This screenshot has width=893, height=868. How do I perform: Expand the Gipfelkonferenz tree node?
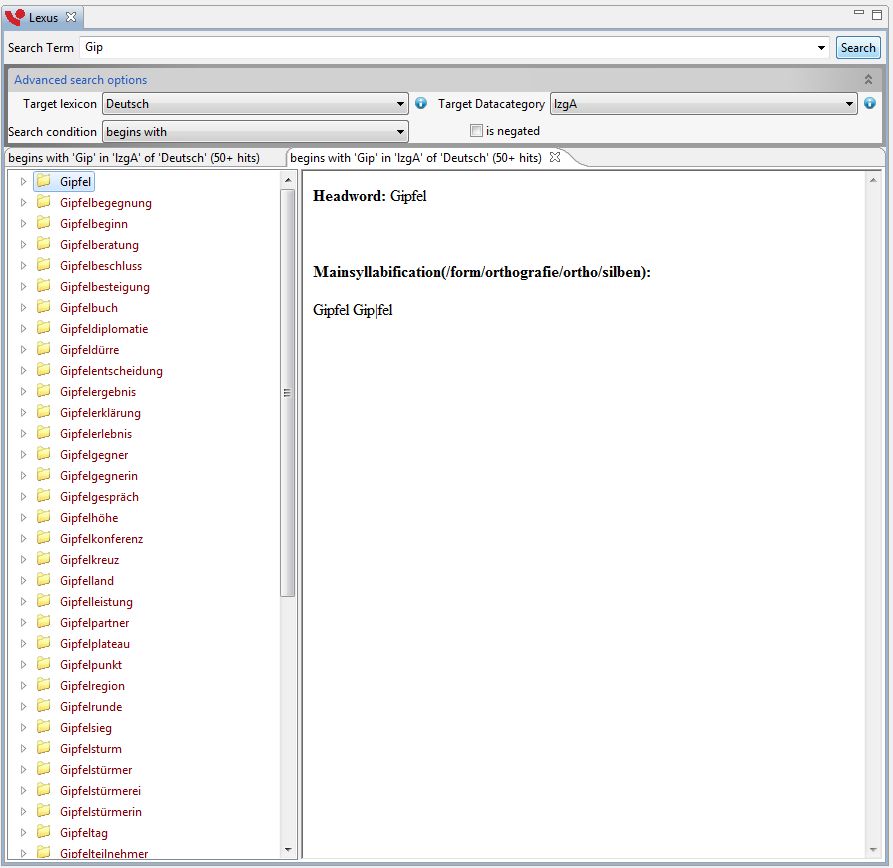point(24,539)
